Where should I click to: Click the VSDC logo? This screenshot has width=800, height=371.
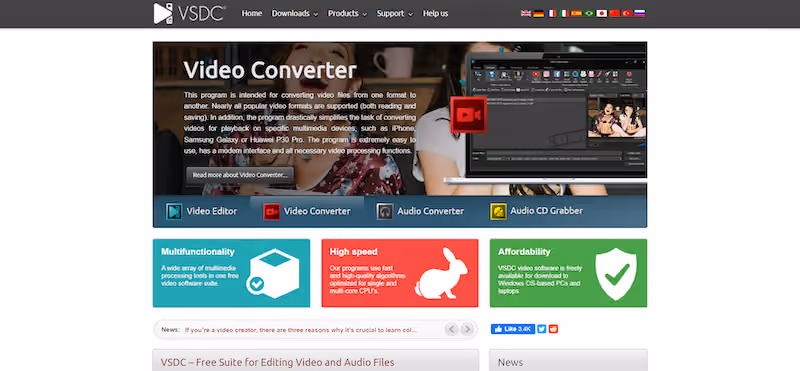[190, 13]
